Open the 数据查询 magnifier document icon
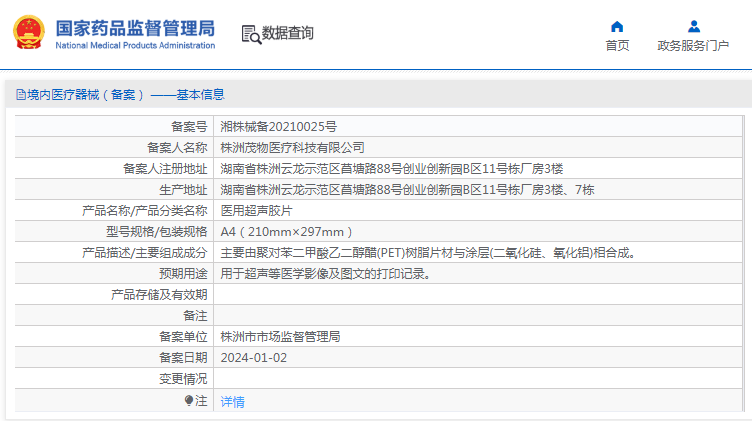Viewport: 752px width, 421px height. click(x=251, y=35)
